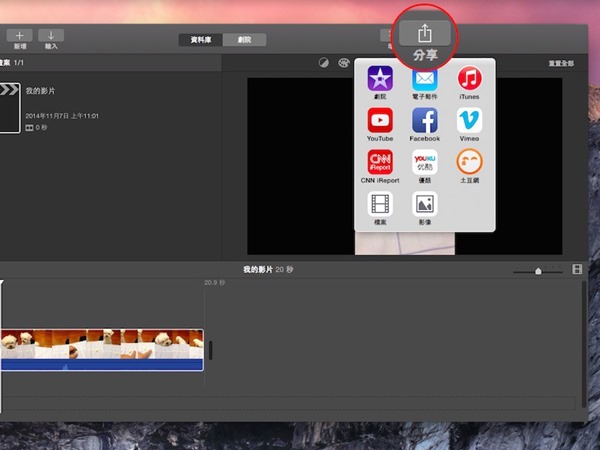Export the movie to iTunes

point(469,79)
